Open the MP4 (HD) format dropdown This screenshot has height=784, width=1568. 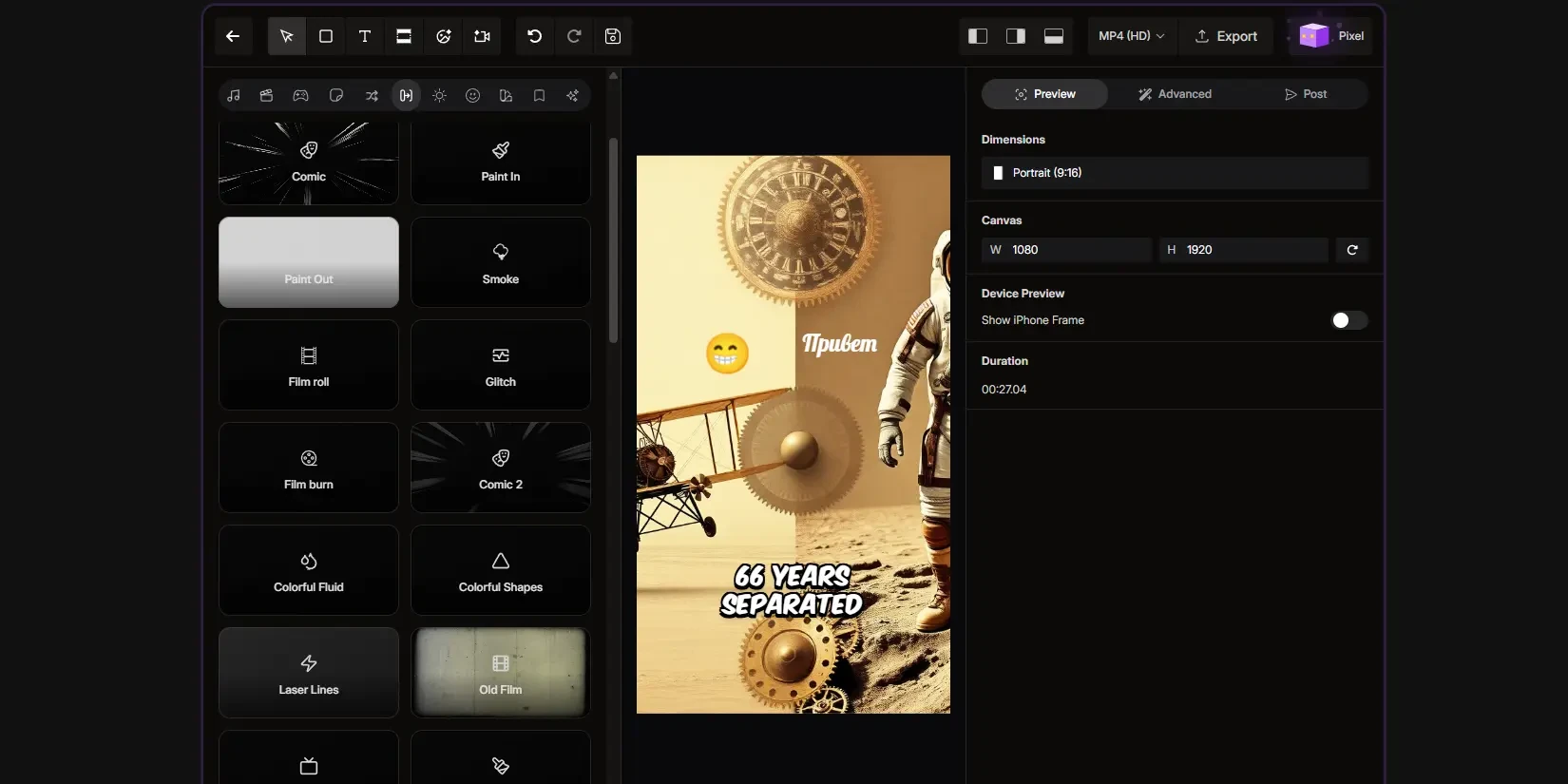coord(1131,36)
